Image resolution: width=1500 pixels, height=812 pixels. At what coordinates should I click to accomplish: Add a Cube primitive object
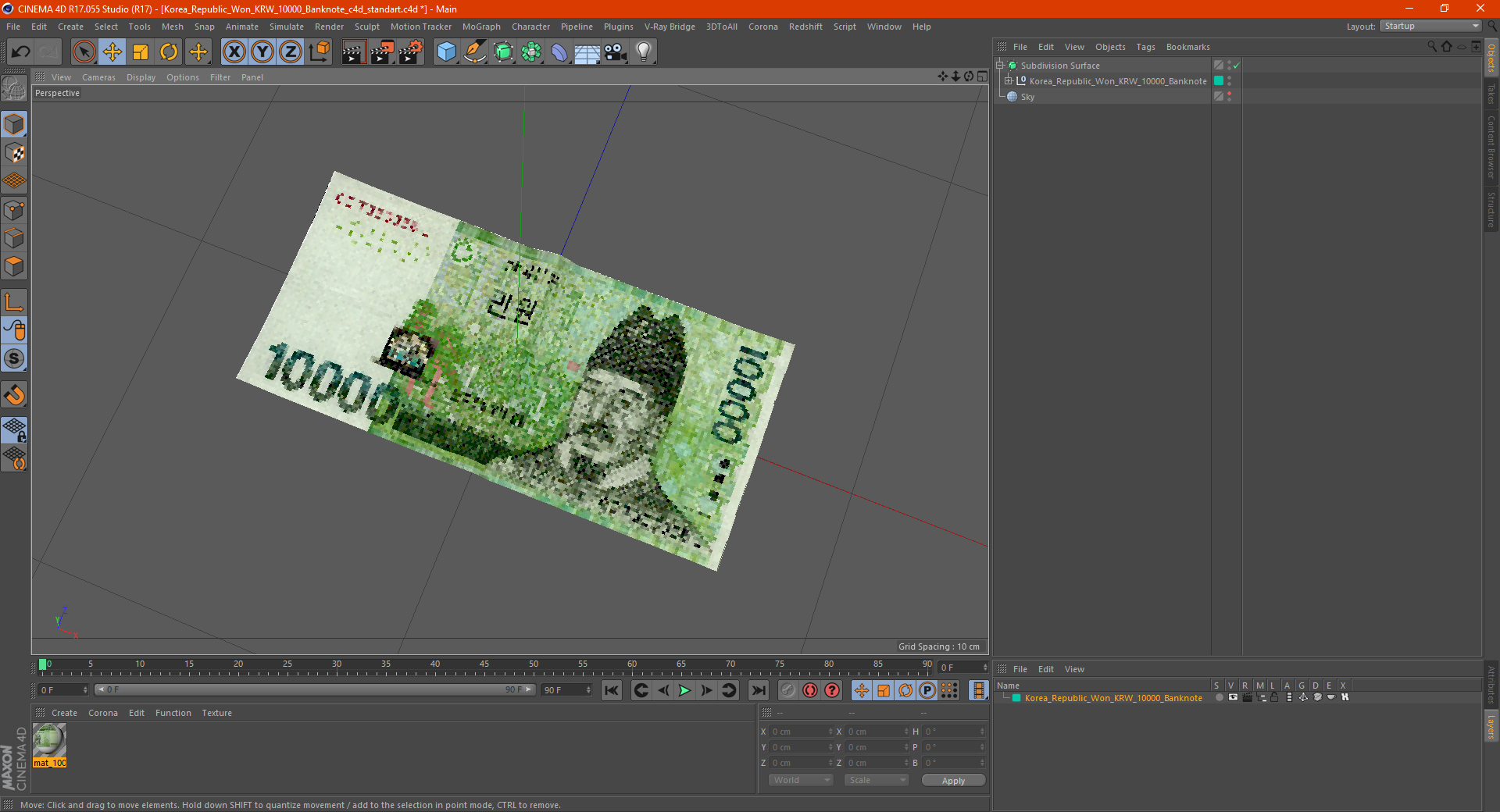pos(446,52)
